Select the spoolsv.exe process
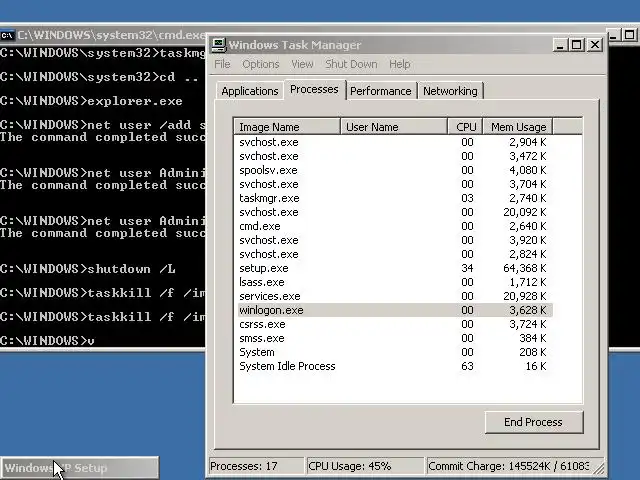 click(x=395, y=170)
